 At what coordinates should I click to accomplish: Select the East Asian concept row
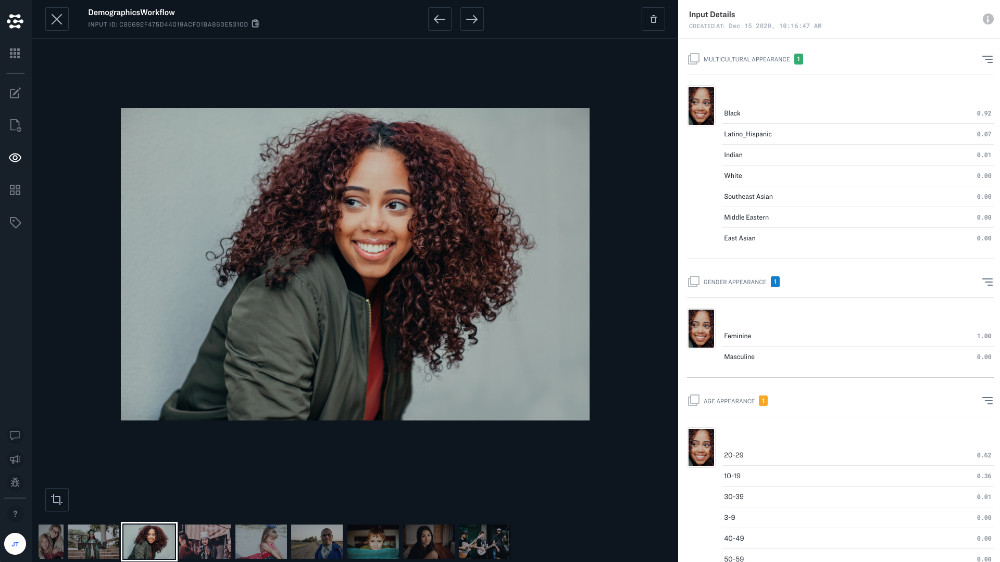857,238
